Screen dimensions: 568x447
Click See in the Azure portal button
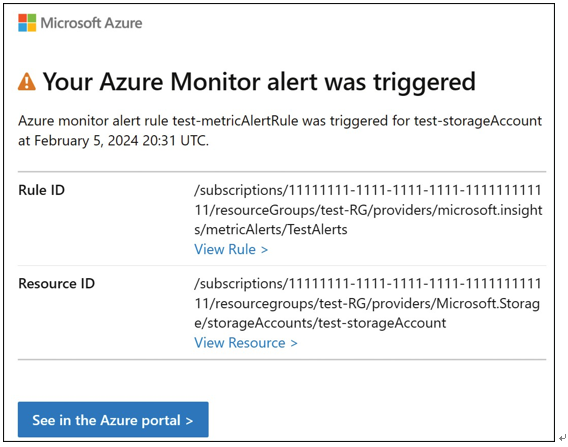coord(113,419)
